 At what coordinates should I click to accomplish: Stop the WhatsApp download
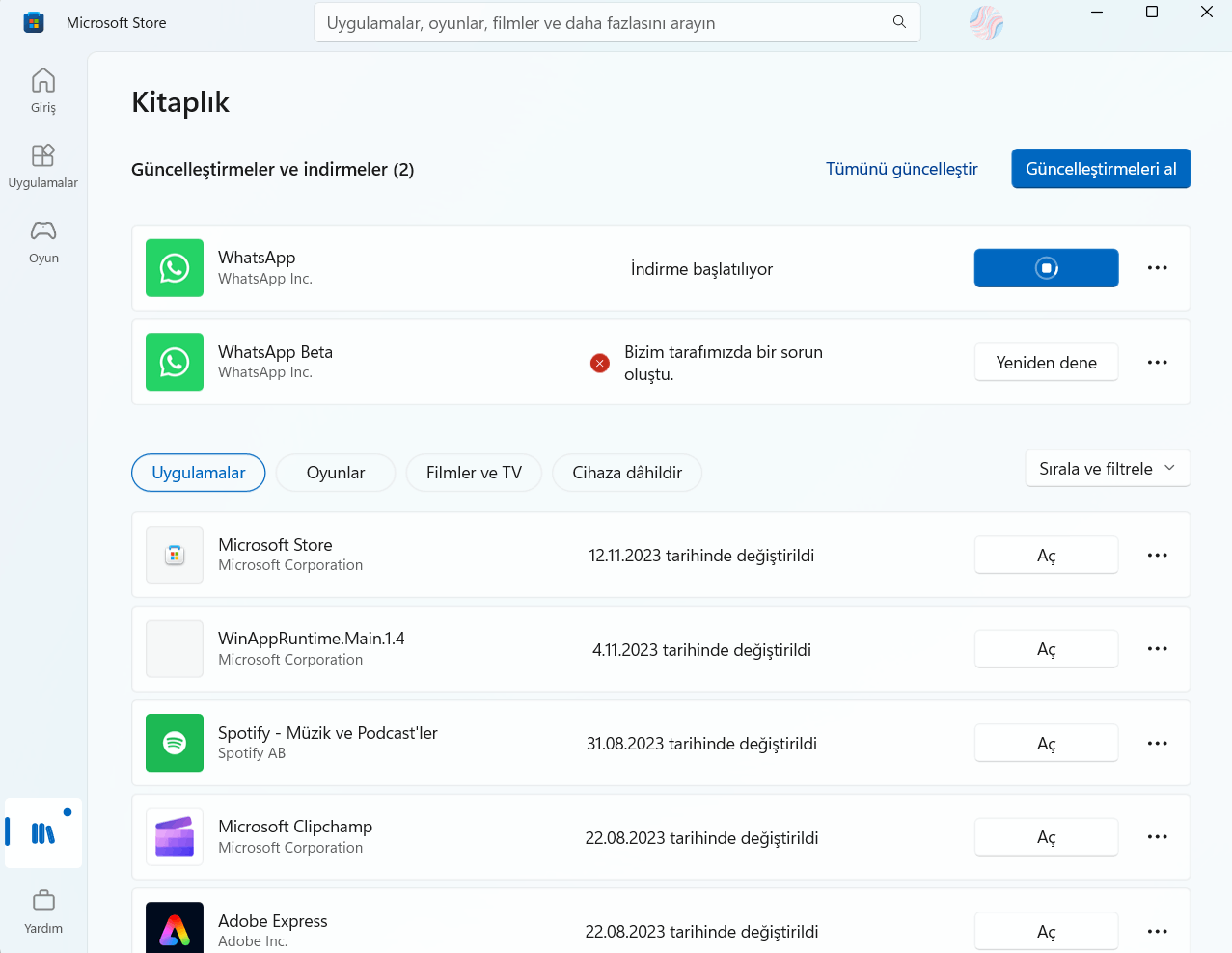tap(1047, 268)
